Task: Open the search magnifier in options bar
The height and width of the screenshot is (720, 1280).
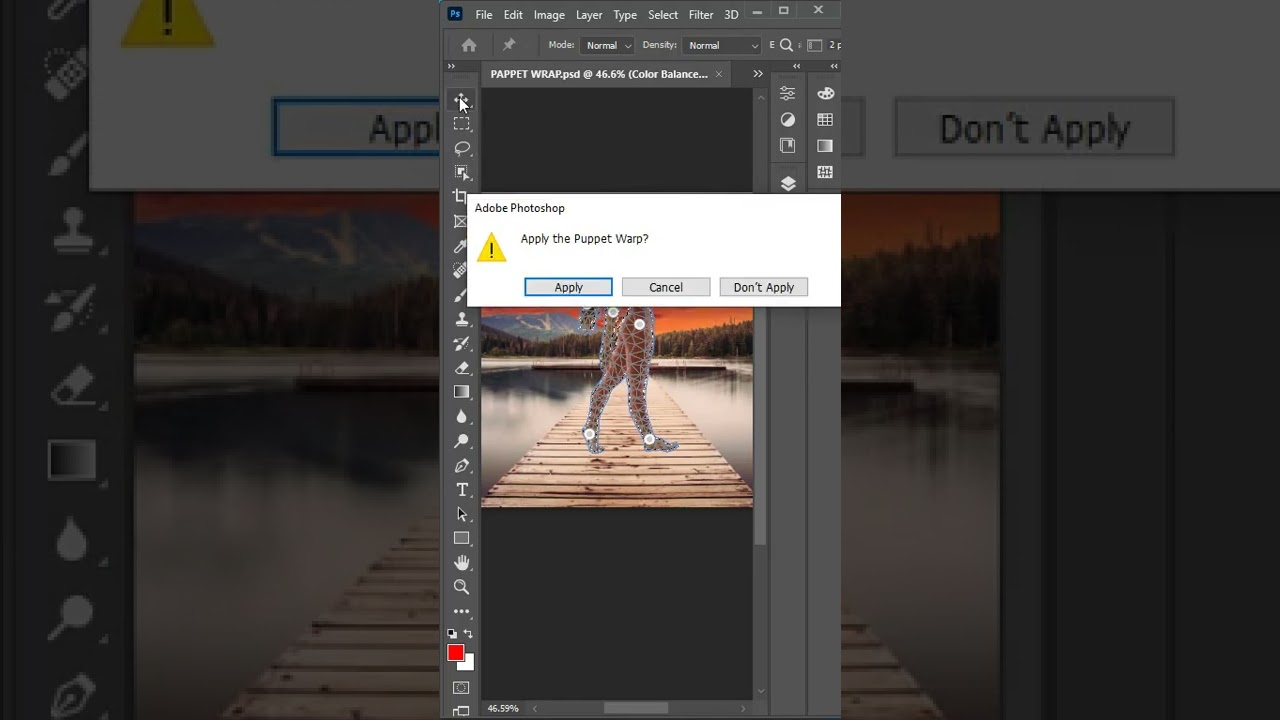Action: click(x=786, y=45)
